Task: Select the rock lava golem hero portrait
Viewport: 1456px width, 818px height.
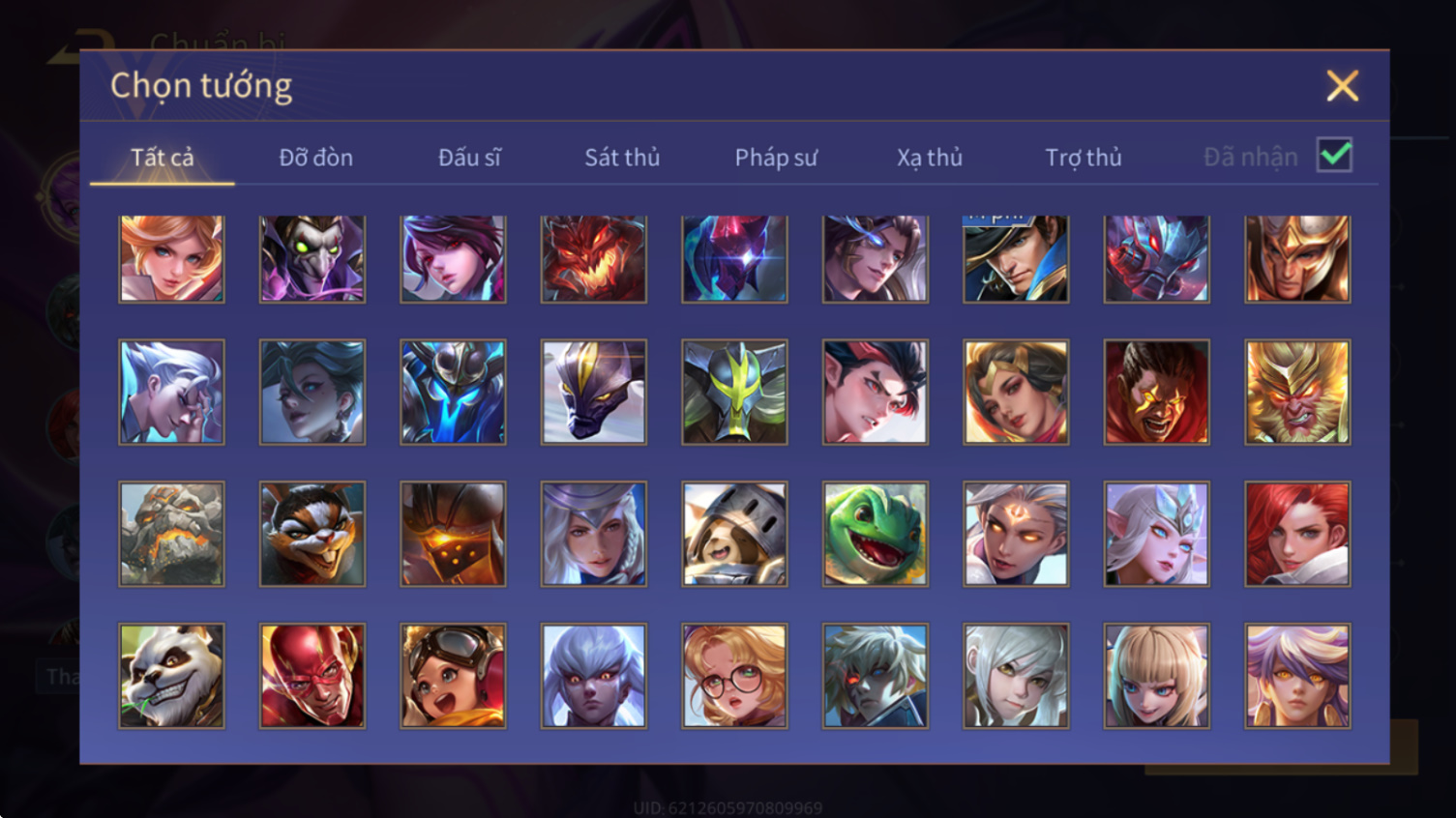Action: point(171,534)
